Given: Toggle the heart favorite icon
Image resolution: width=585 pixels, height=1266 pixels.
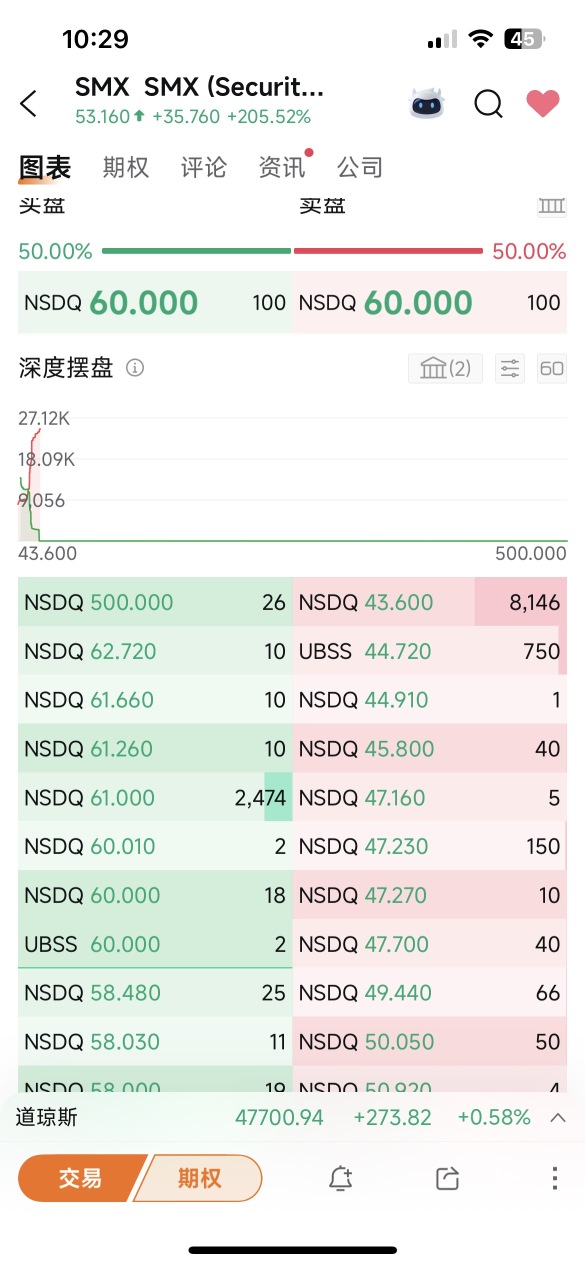Looking at the screenshot, I should [x=543, y=103].
